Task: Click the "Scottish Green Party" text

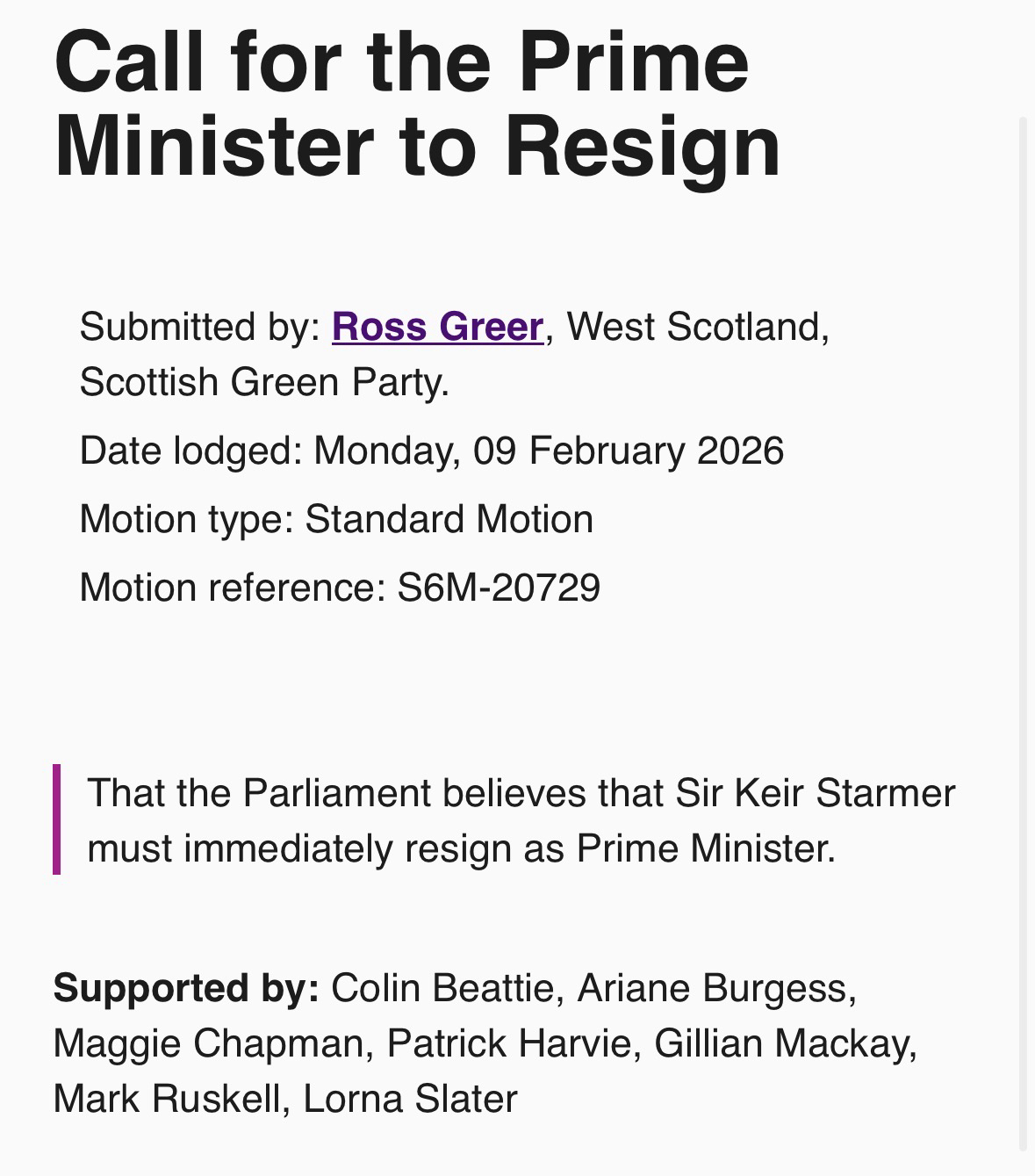Action: point(262,382)
